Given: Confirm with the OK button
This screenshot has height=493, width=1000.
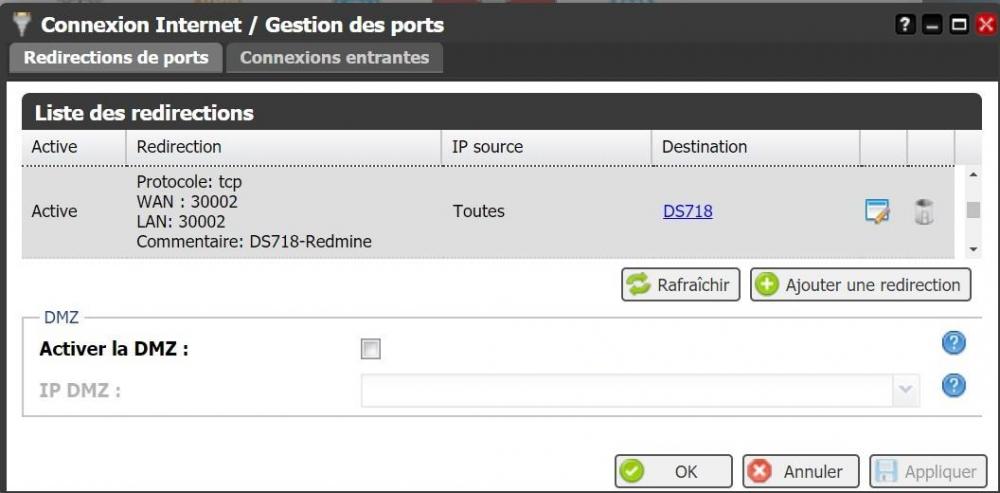Looking at the screenshot, I should click(x=673, y=471).
